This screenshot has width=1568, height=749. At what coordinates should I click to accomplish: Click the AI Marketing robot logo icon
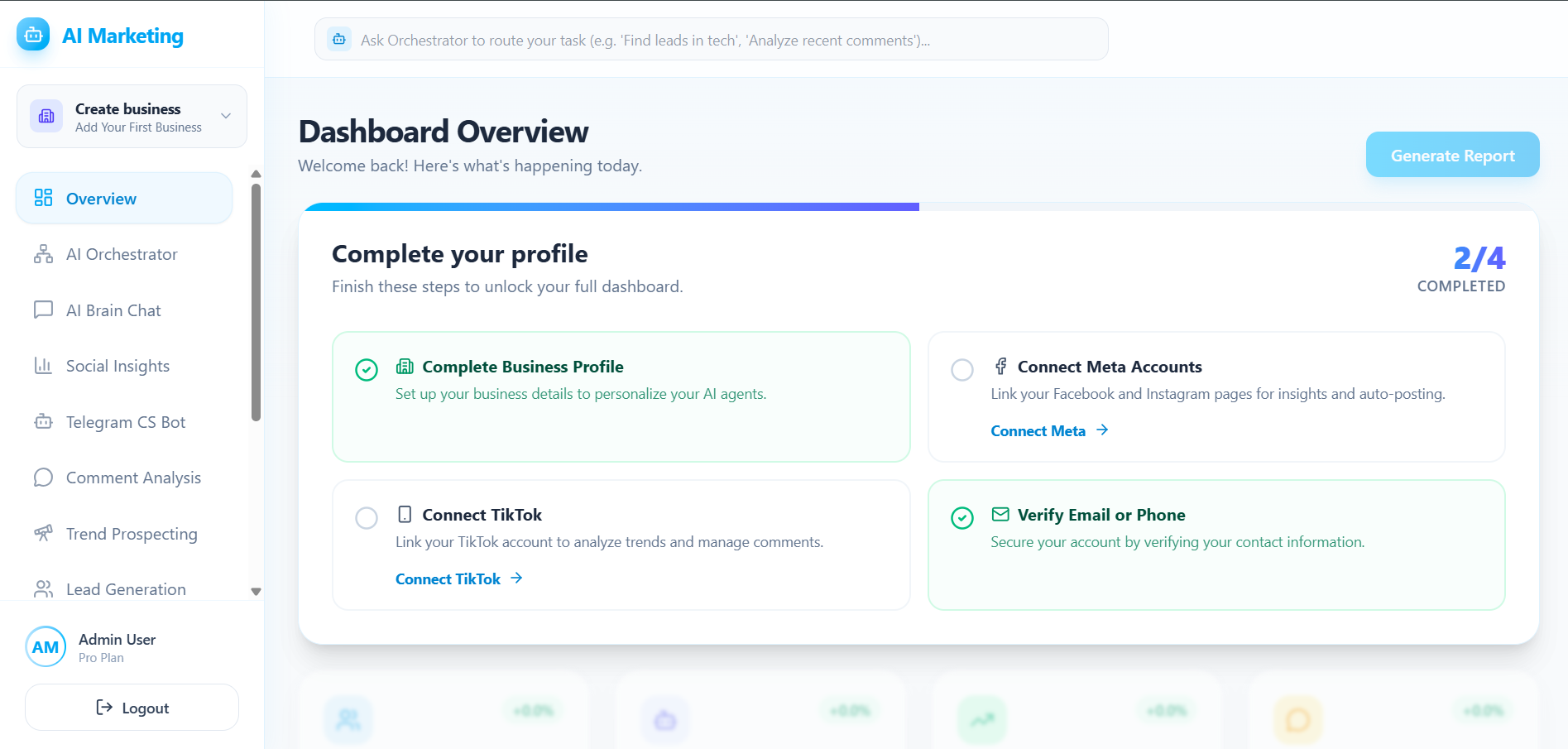point(33,35)
